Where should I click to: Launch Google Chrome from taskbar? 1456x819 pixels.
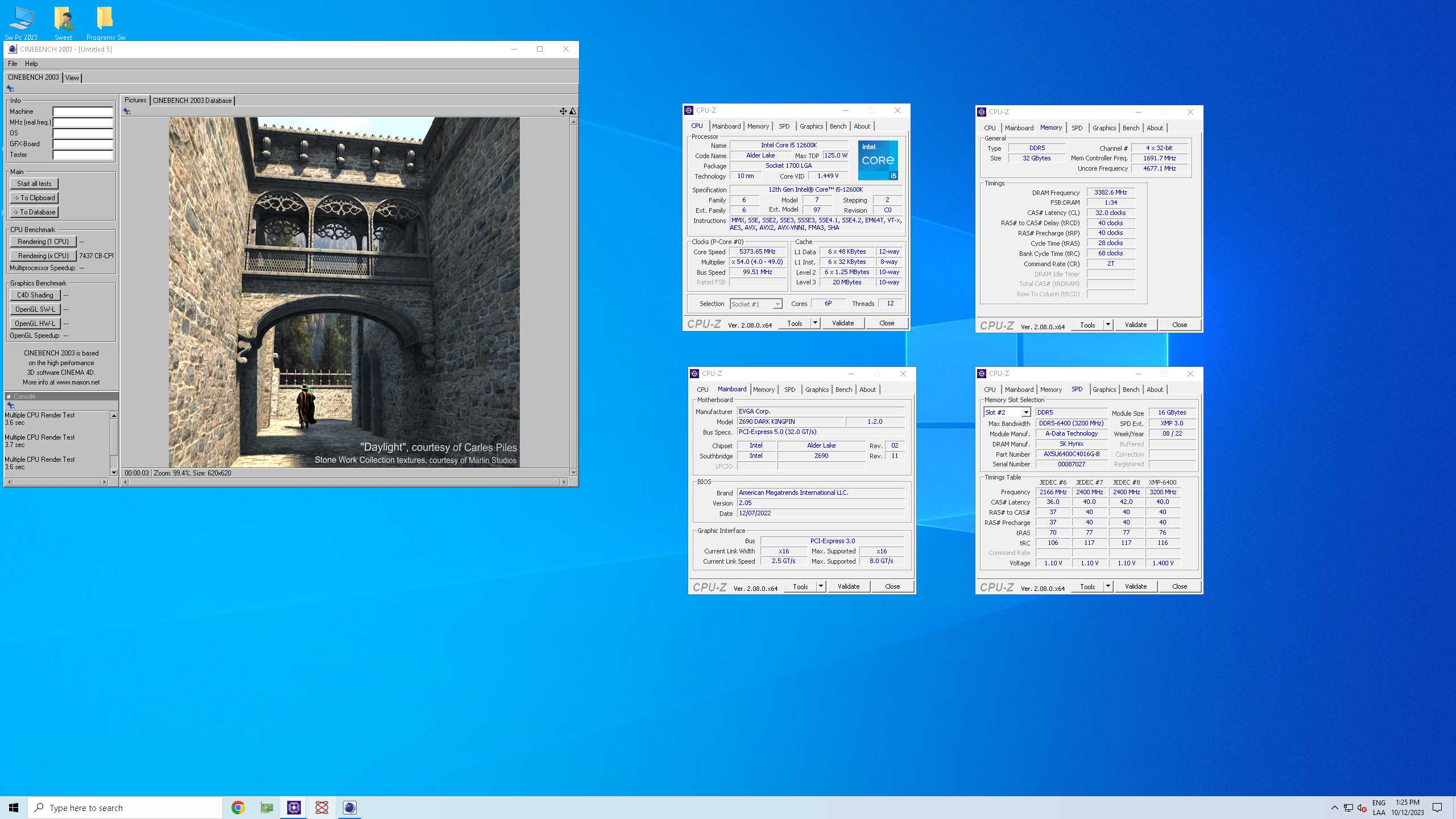tap(238, 808)
